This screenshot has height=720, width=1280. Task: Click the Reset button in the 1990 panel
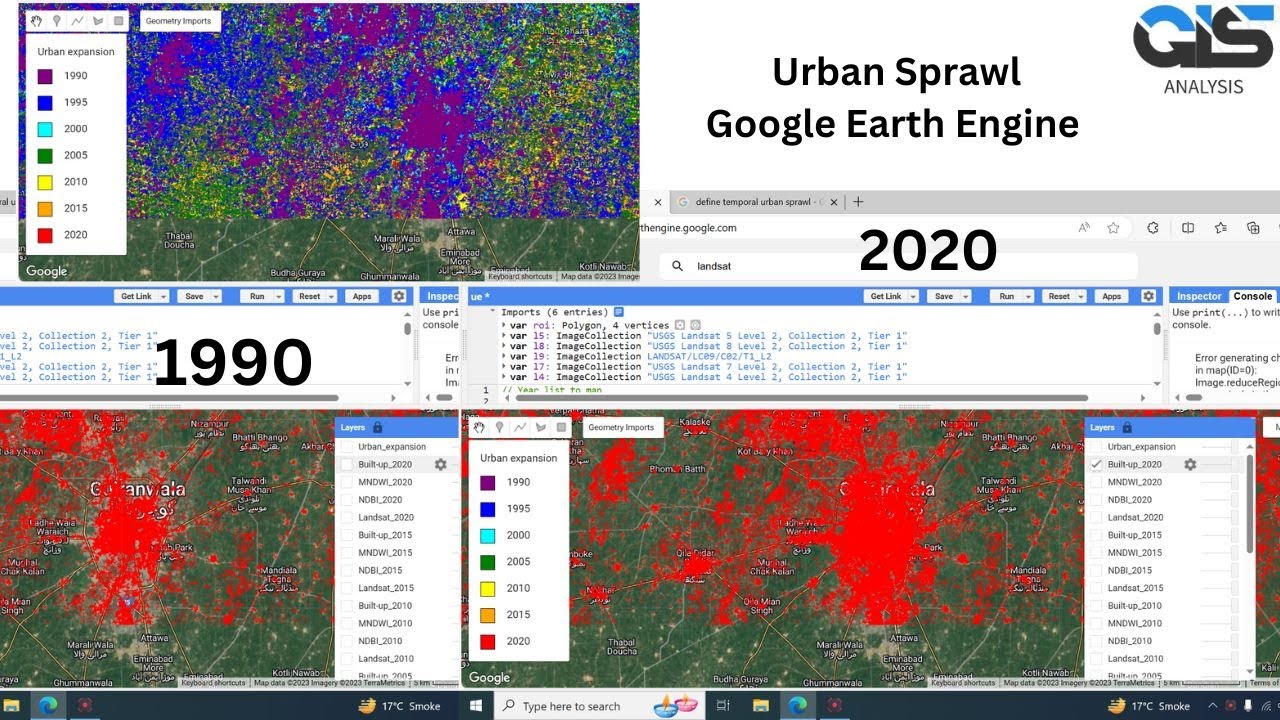pyautogui.click(x=310, y=296)
